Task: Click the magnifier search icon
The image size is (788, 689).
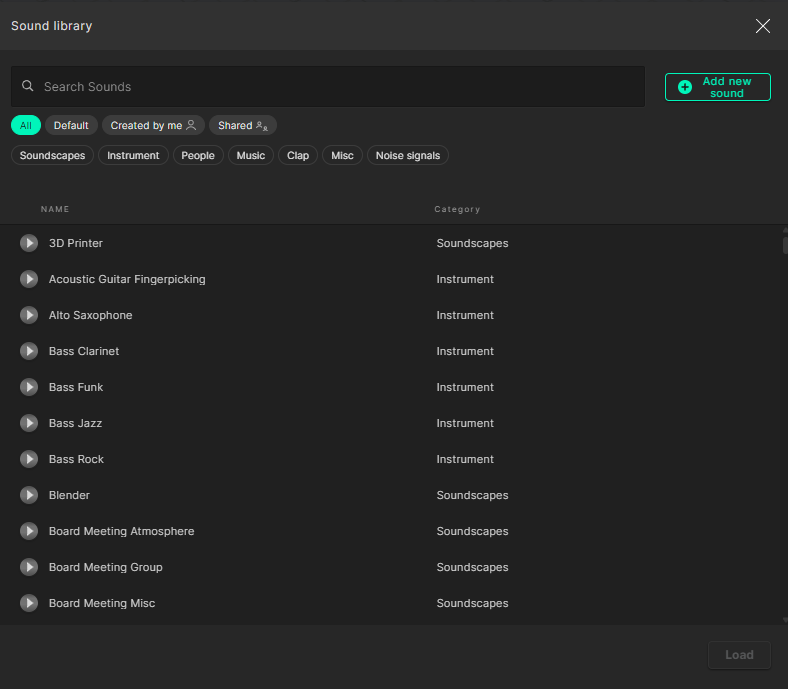Action: pyautogui.click(x=28, y=86)
